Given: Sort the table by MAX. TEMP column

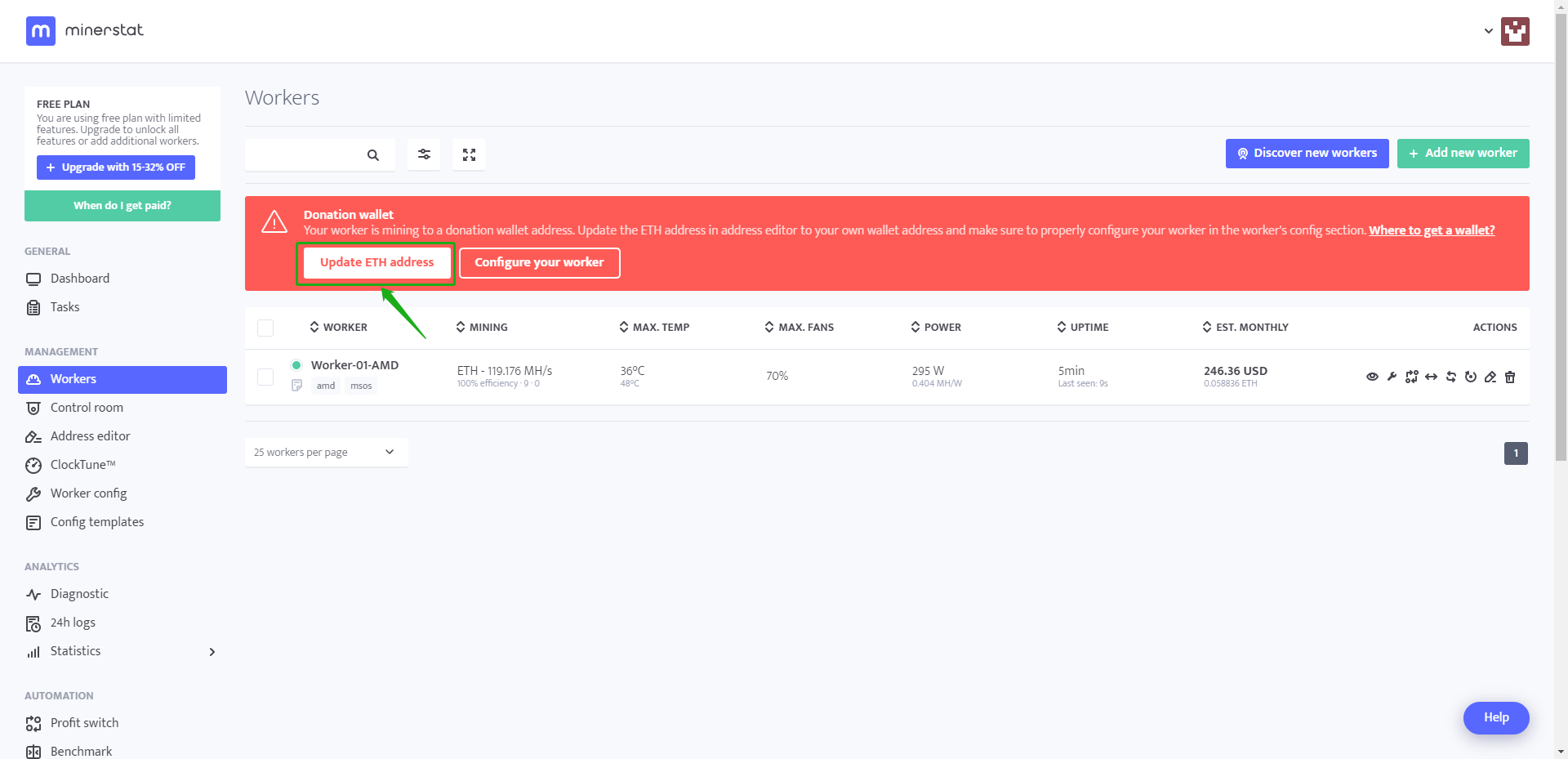Looking at the screenshot, I should coord(654,328).
